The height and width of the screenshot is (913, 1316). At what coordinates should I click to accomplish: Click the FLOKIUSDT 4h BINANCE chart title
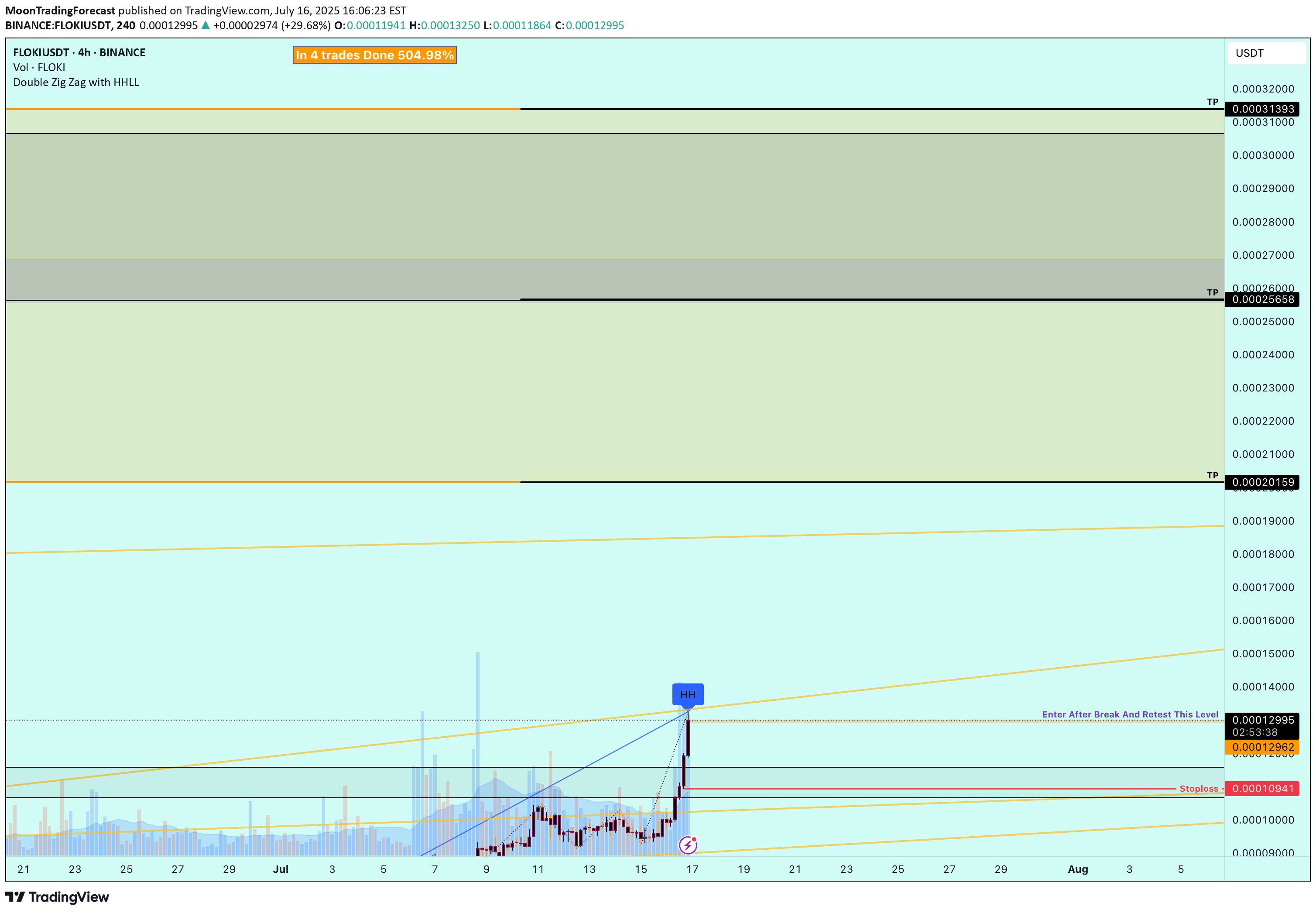point(79,53)
